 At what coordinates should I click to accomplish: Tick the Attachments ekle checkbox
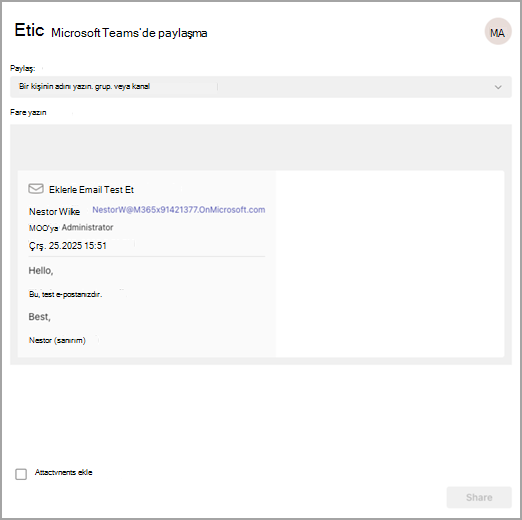point(21,474)
